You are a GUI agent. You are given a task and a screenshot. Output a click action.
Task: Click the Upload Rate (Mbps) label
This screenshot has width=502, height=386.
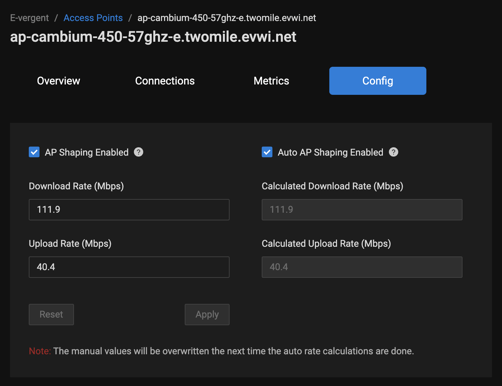pos(70,244)
